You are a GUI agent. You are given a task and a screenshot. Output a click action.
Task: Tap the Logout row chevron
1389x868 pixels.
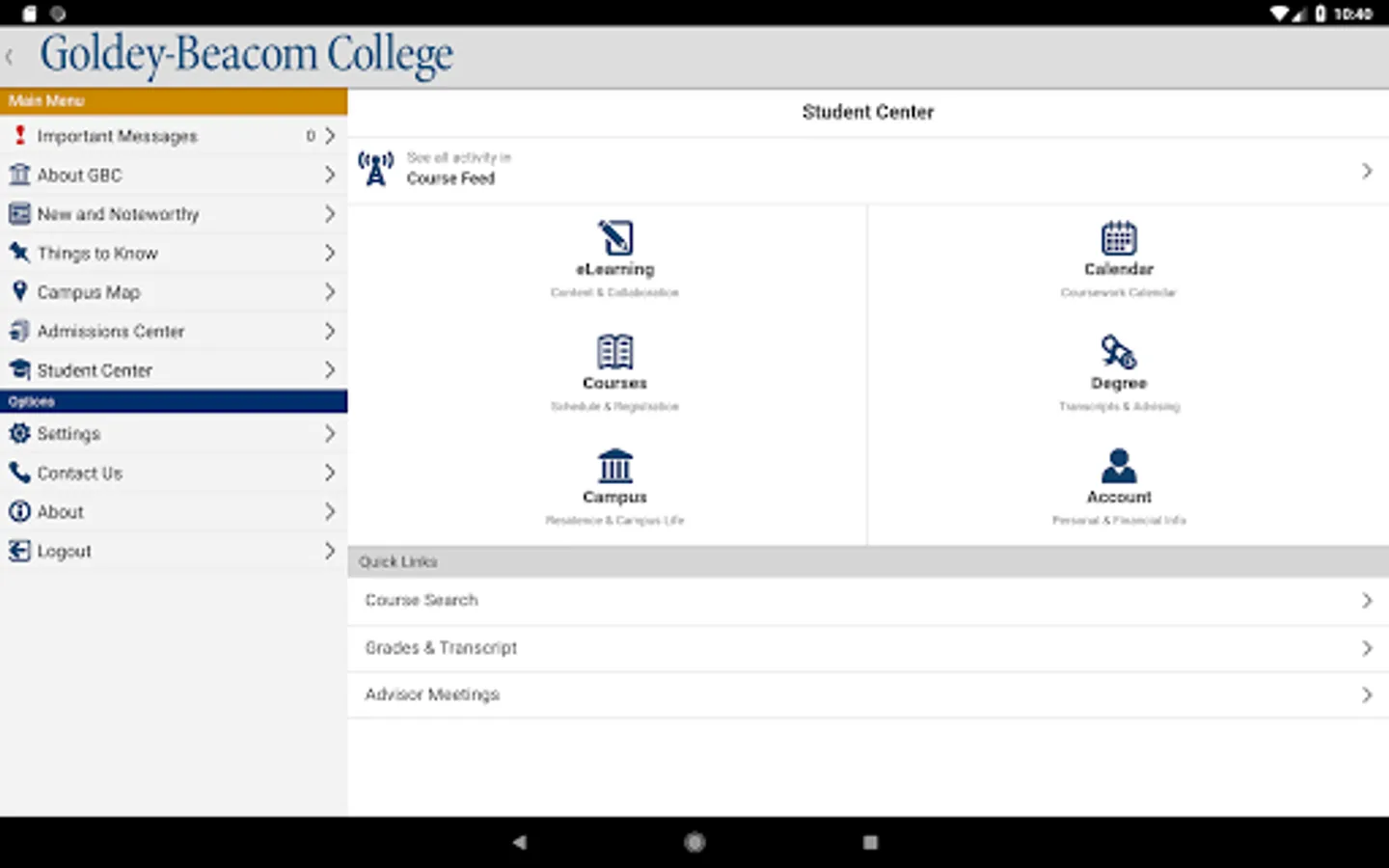click(330, 551)
